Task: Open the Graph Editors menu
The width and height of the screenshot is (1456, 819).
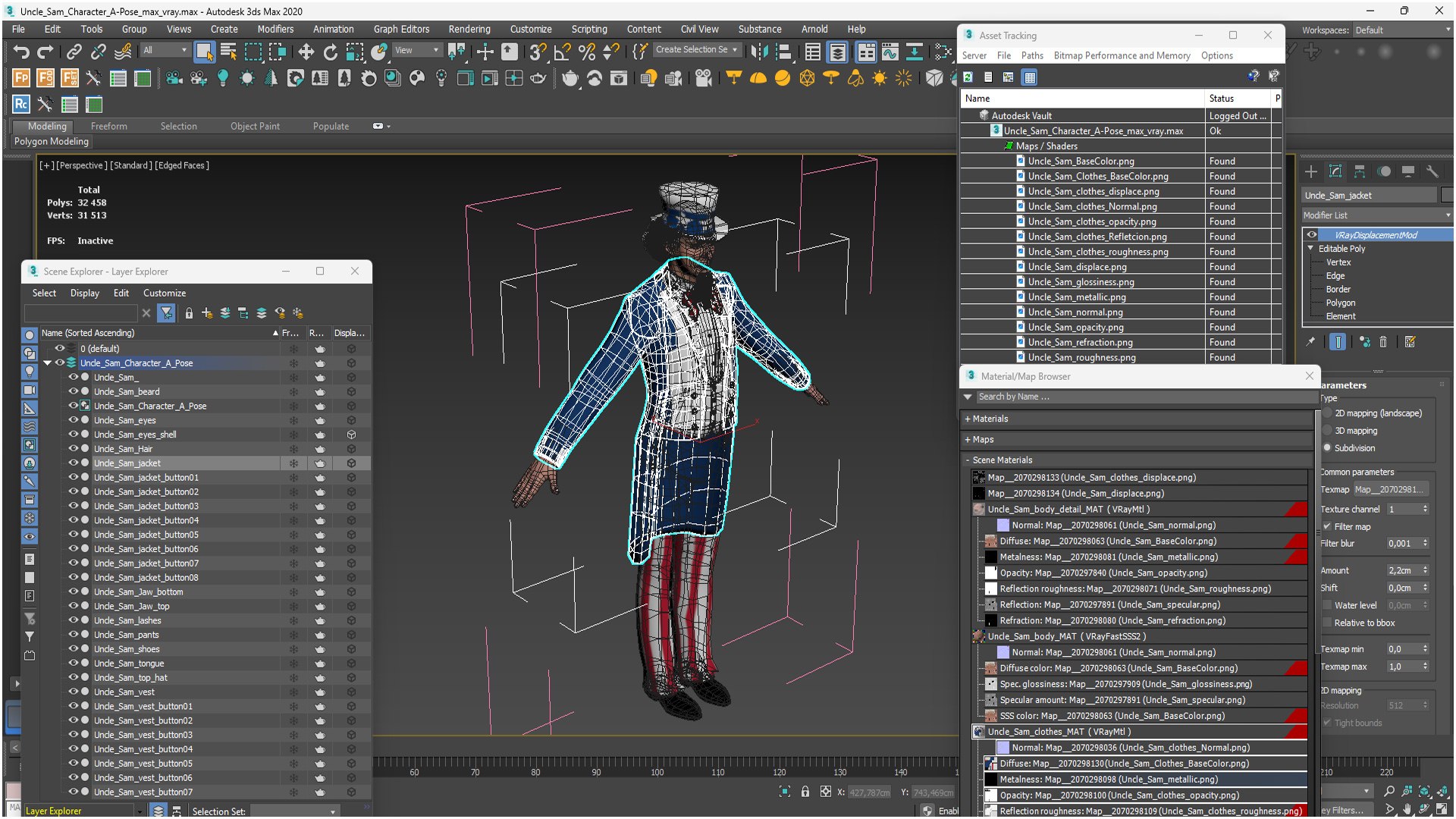Action: (x=401, y=29)
